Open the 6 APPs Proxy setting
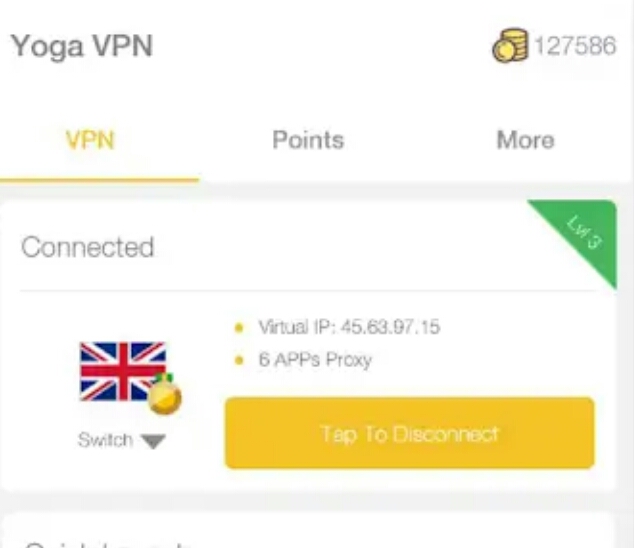The image size is (634, 548). point(315,360)
